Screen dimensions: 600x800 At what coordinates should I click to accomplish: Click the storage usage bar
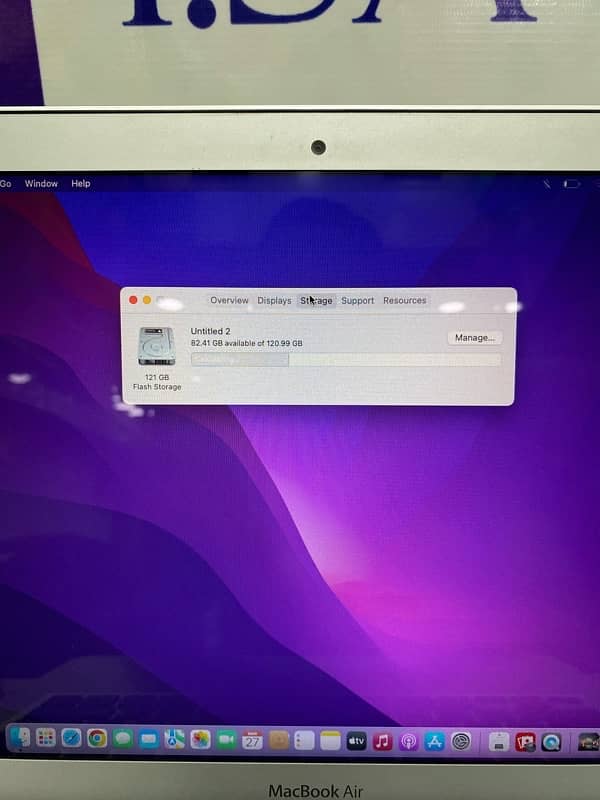(345, 359)
